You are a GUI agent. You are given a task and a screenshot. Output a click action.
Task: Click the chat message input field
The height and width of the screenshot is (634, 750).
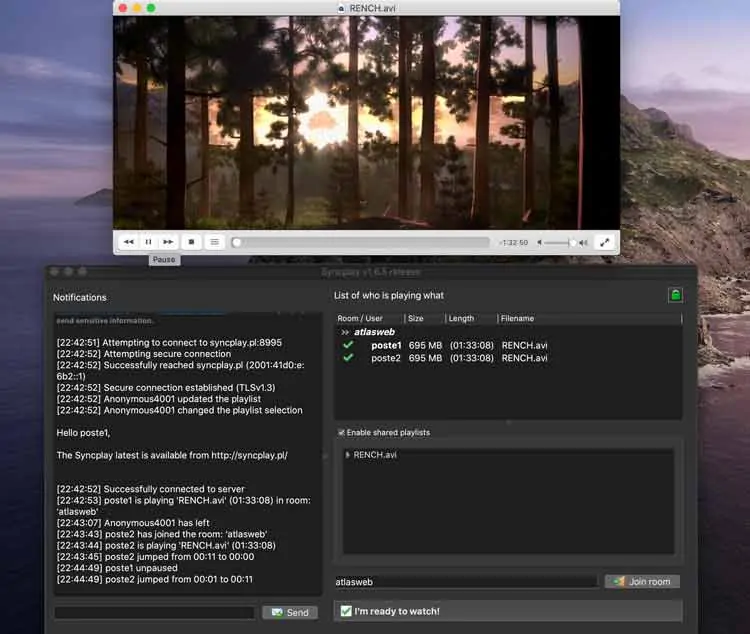(x=154, y=612)
